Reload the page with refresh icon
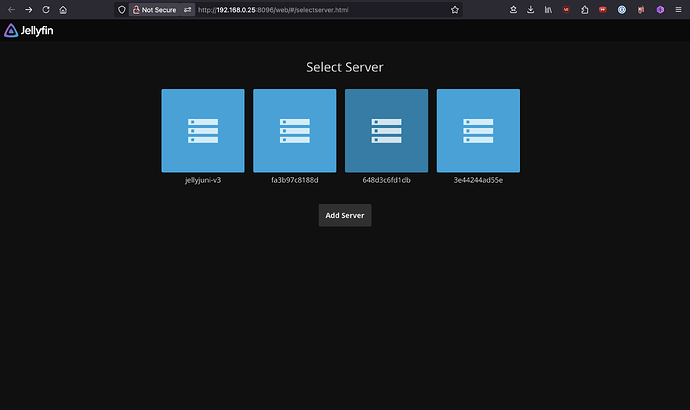Image resolution: width=690 pixels, height=410 pixels. coord(46,10)
